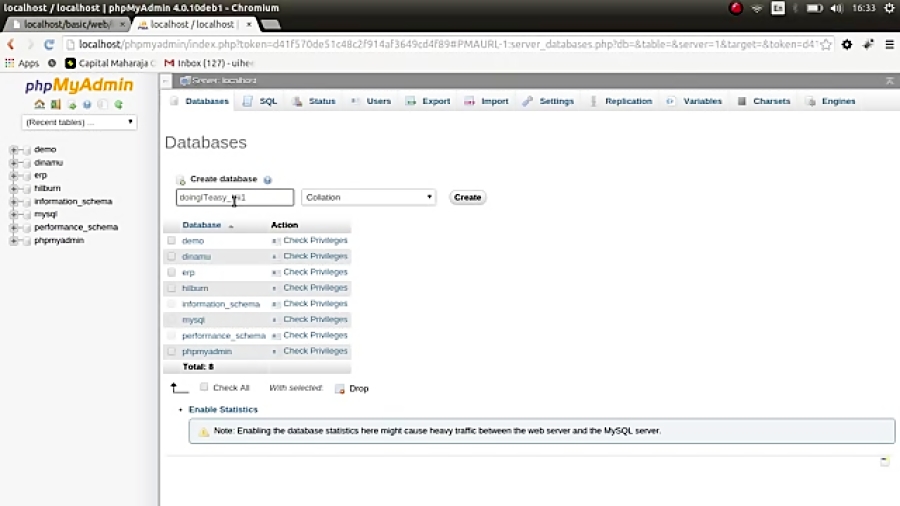
Task: Expand the erp database tree node
Action: pyautogui.click(x=13, y=176)
